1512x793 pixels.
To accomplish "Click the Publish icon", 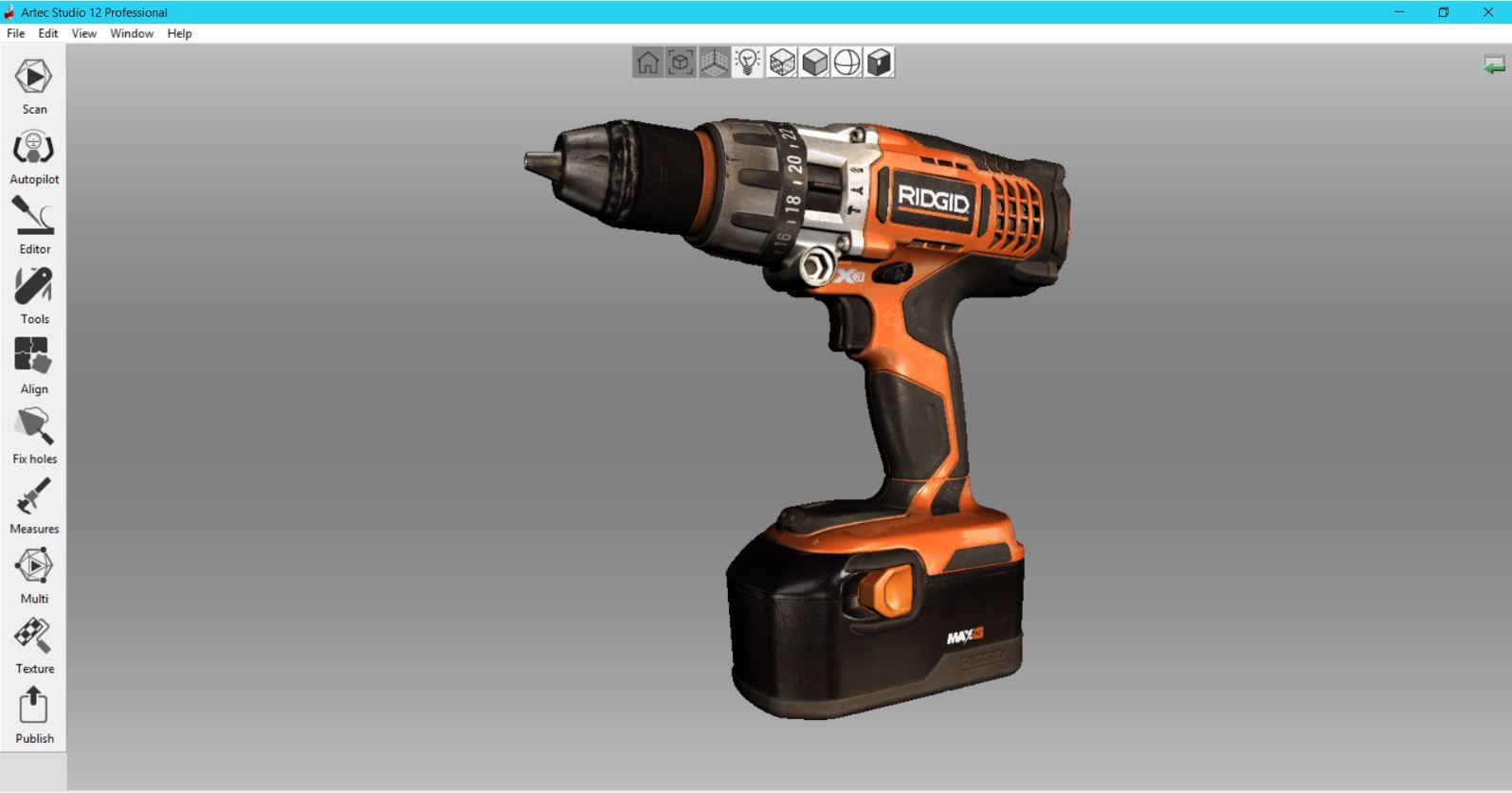I will (34, 716).
